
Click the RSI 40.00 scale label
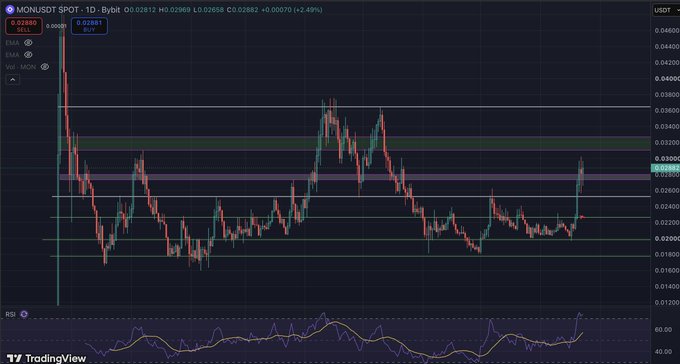[664, 352]
